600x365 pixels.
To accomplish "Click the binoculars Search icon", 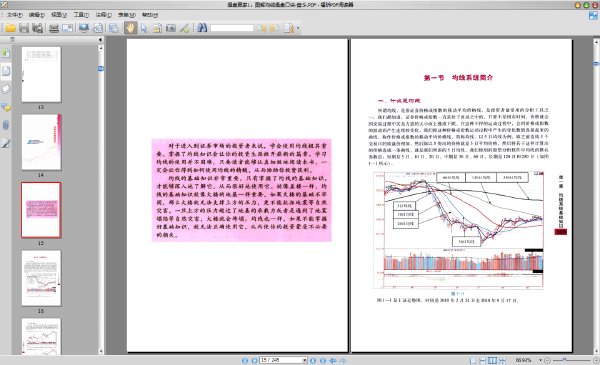I will [202, 28].
